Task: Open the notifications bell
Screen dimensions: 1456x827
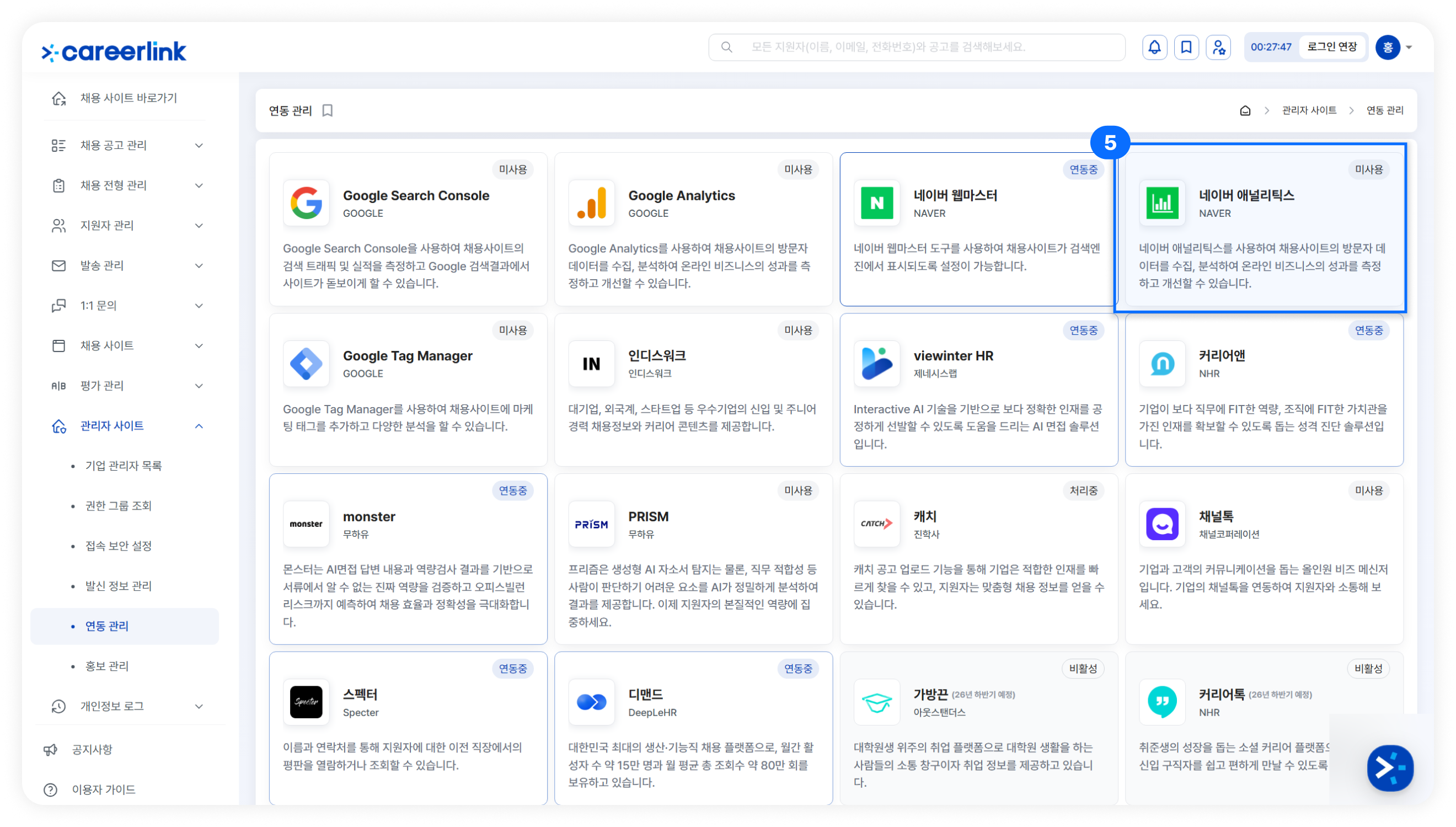Action: [x=1154, y=47]
